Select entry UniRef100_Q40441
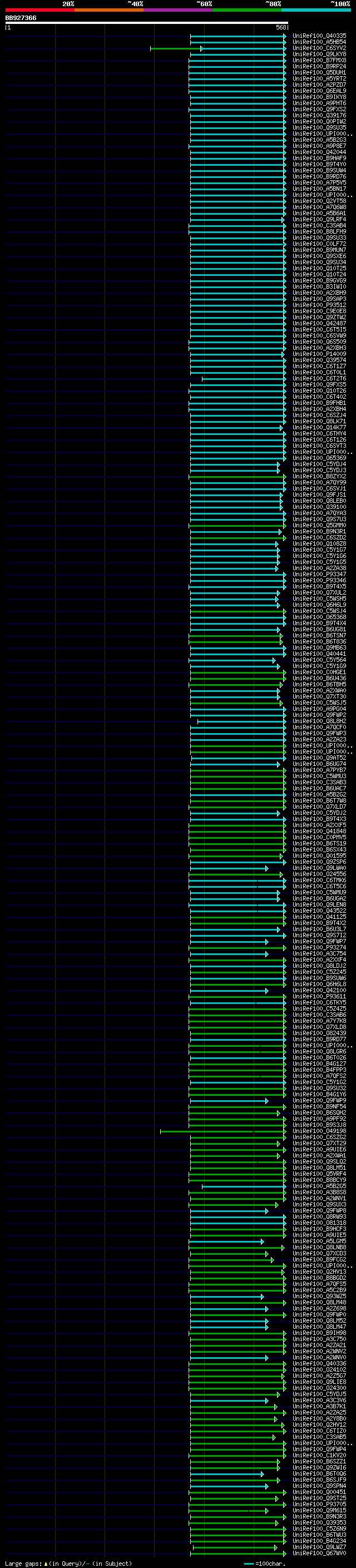Screen dimensions: 356x1568 [319, 654]
